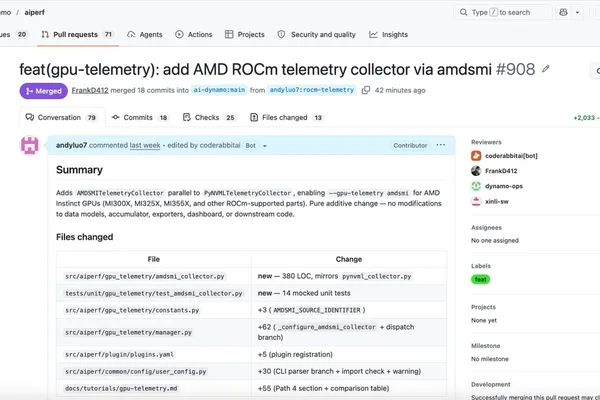600x400 pixels.
Task: Open the Copilot icon in header
Action: click(563, 12)
